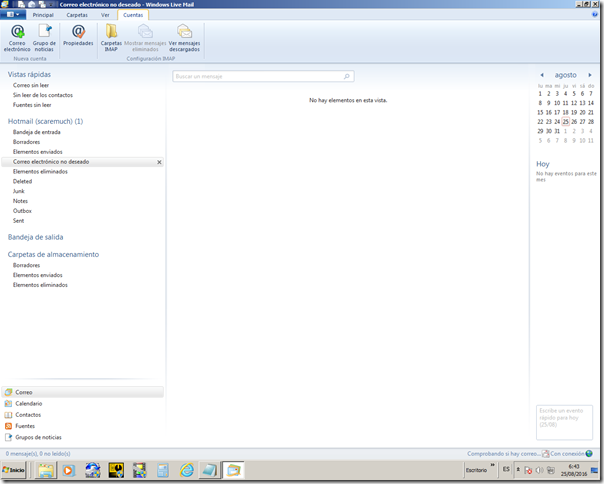Open the help icon in ribbon

pyautogui.click(x=595, y=15)
